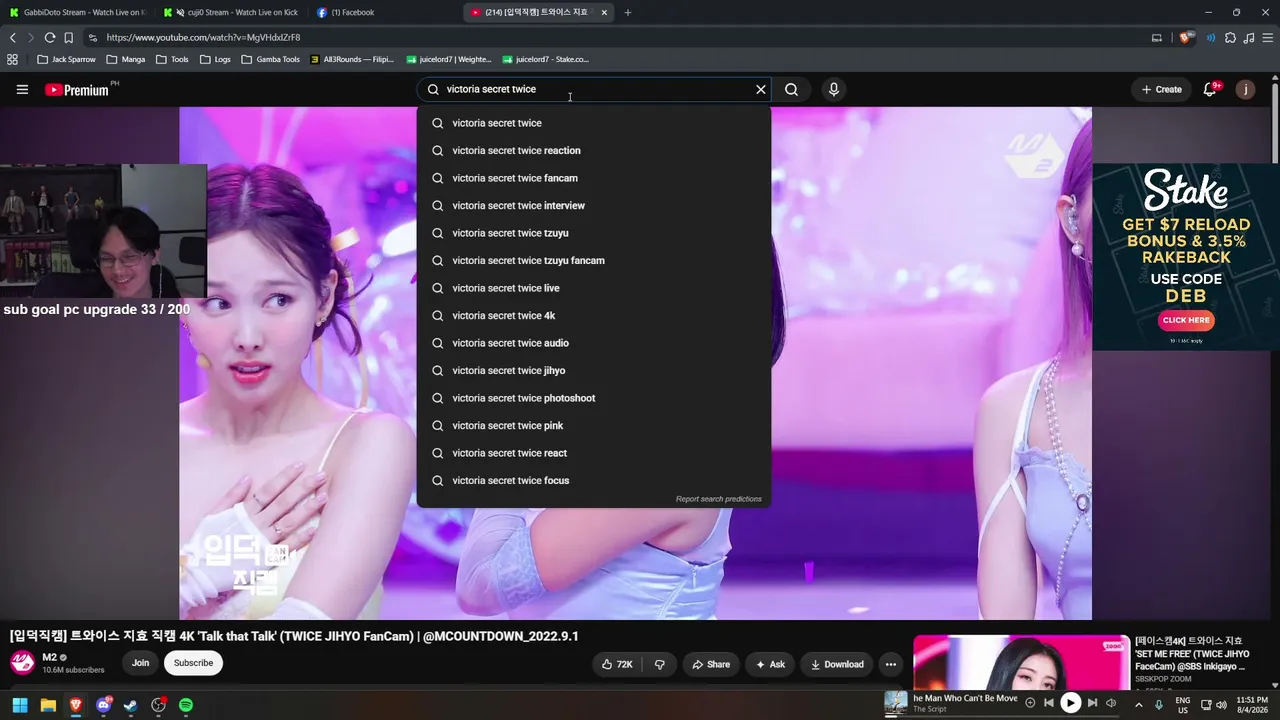
Task: Open File Explorer from the taskbar
Action: click(x=48, y=705)
